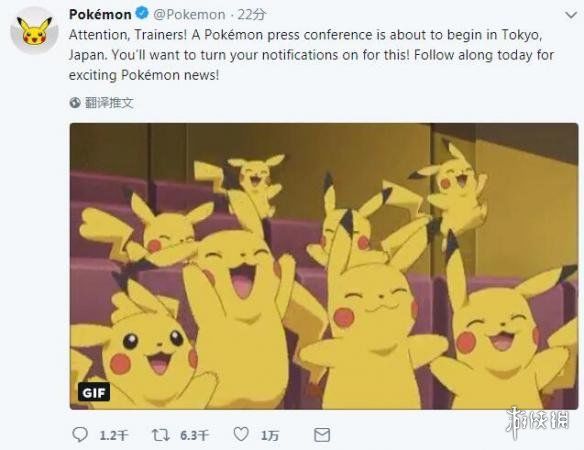Click the GIF badge label

pos(94,392)
